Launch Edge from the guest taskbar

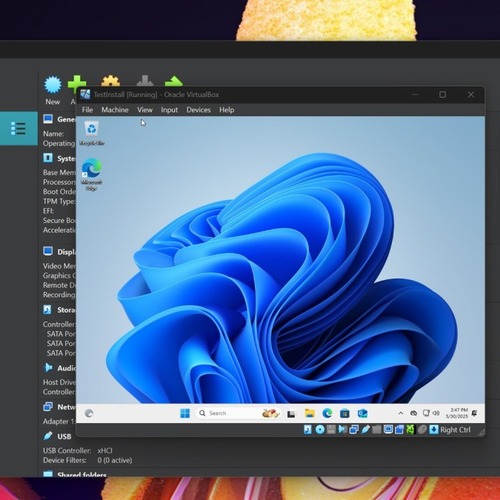[x=327, y=413]
